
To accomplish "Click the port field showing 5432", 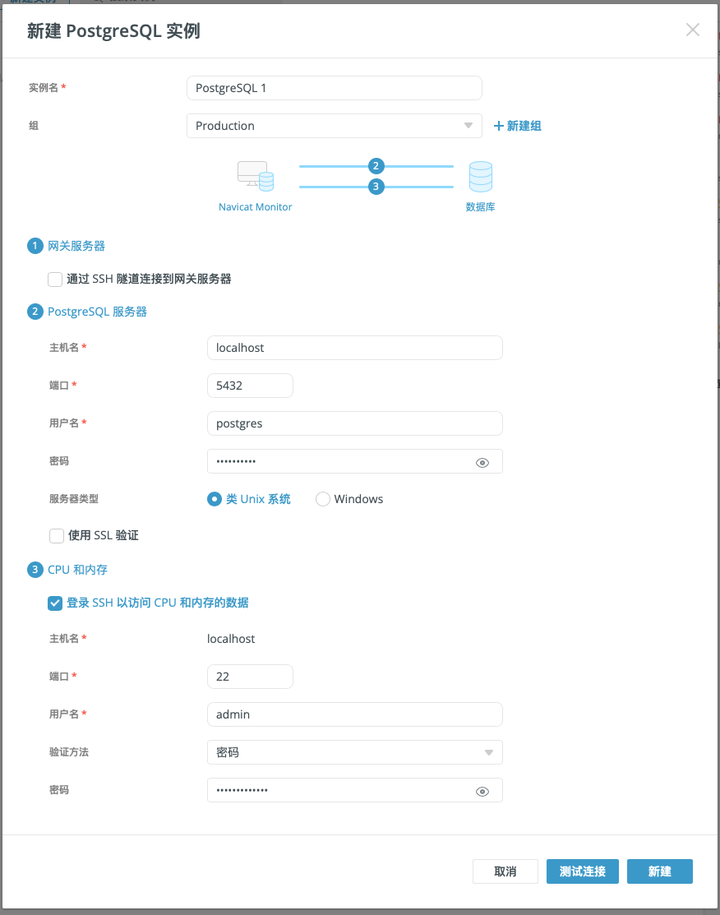I will [250, 386].
